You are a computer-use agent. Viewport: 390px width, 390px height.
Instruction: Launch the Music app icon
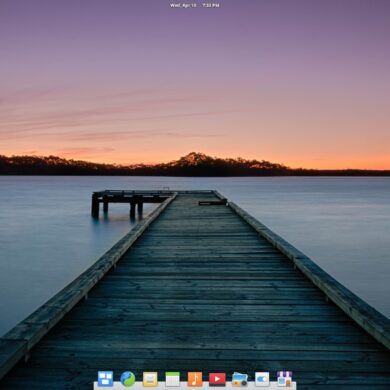195,379
